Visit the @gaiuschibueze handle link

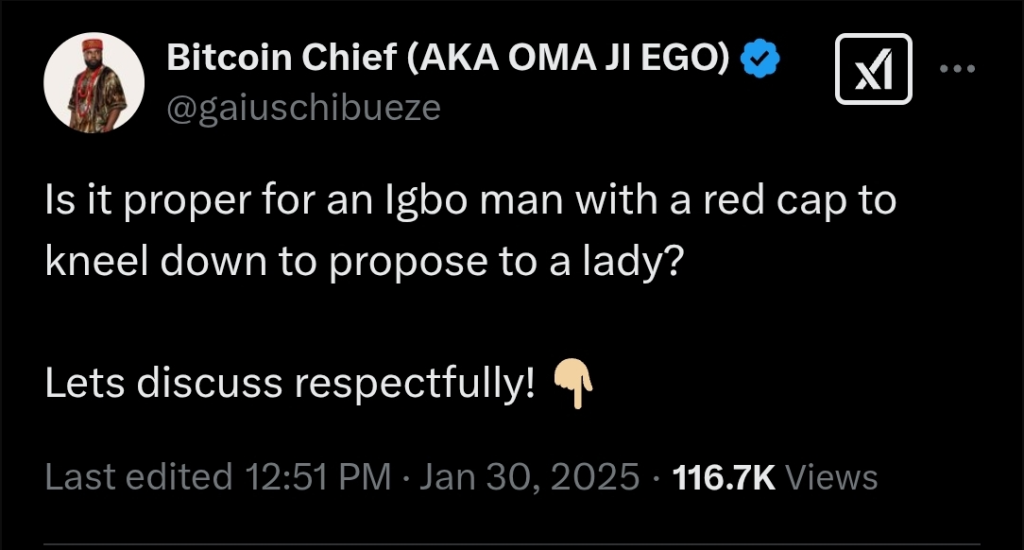[x=303, y=107]
